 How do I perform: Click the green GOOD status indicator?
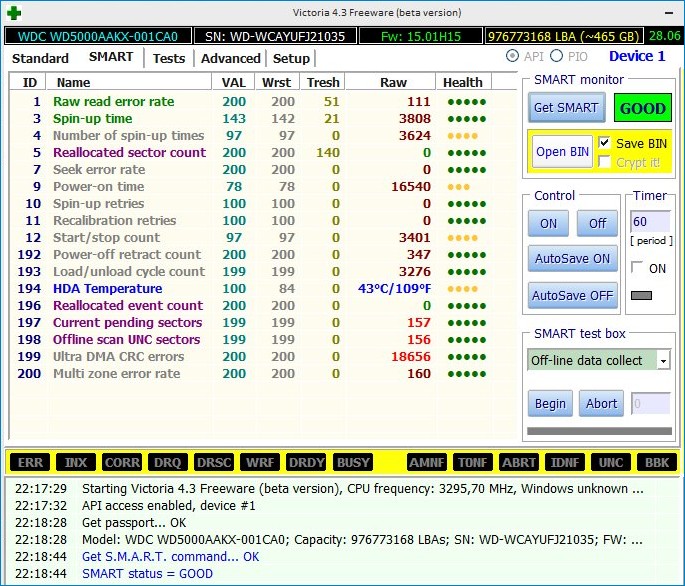(x=643, y=108)
